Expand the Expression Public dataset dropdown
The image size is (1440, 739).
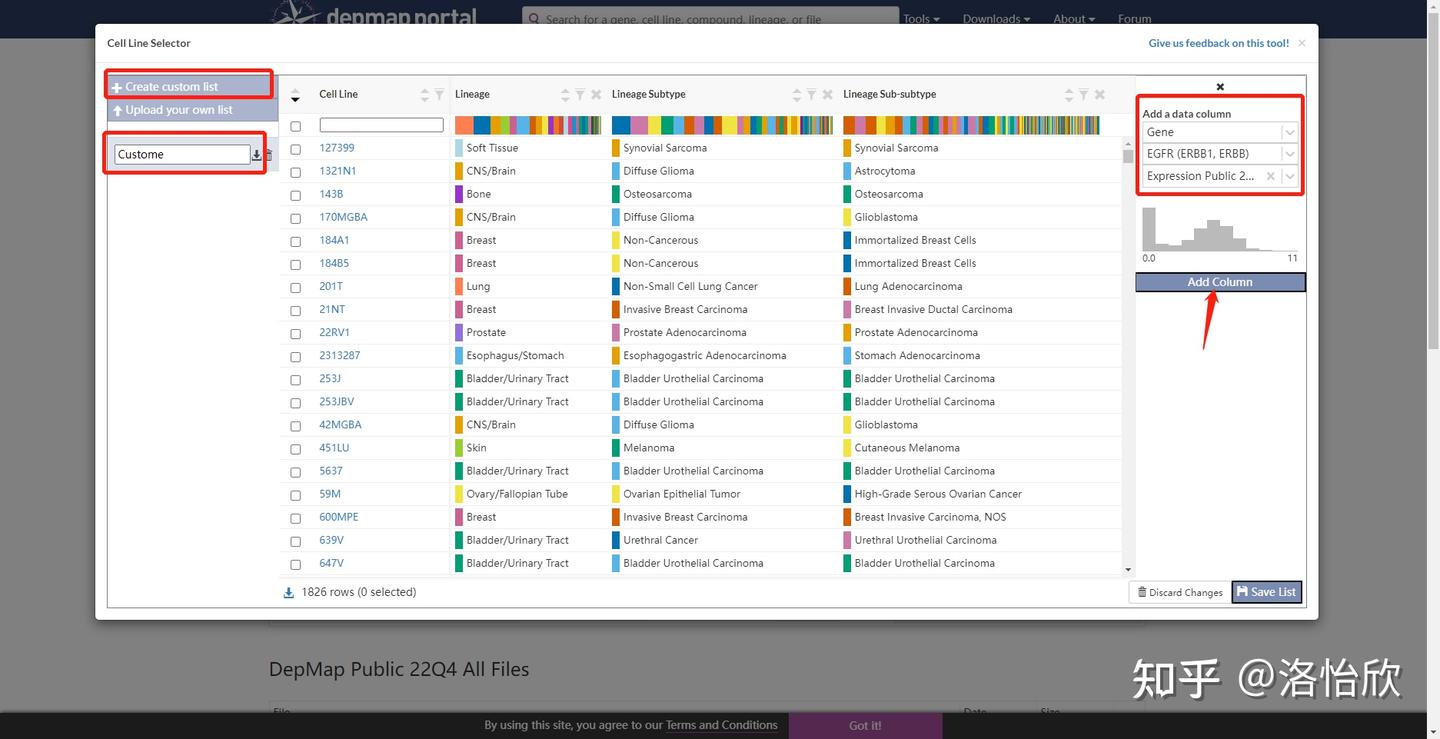point(1290,176)
